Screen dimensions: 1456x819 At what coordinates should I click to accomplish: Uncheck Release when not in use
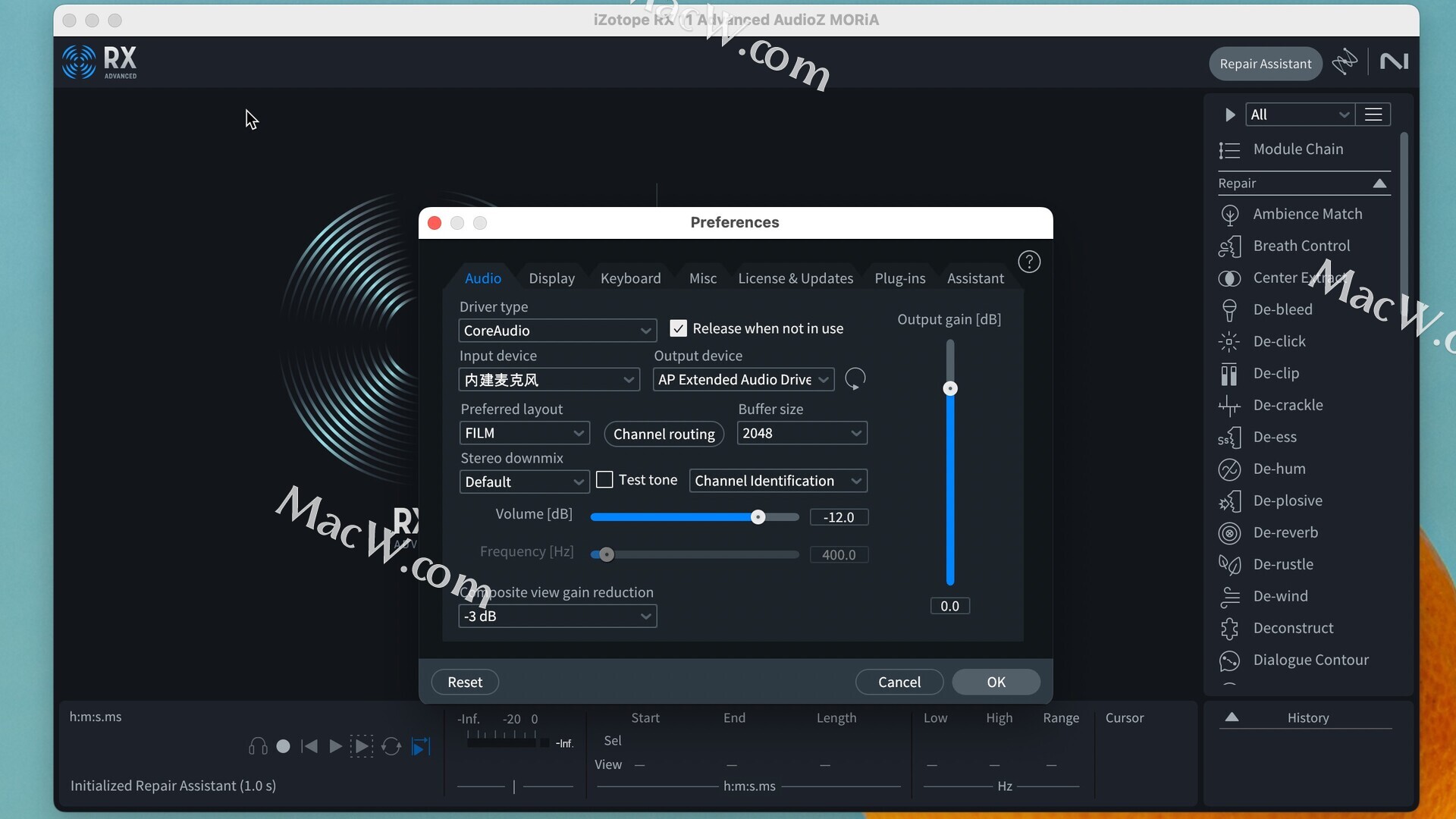coord(678,328)
